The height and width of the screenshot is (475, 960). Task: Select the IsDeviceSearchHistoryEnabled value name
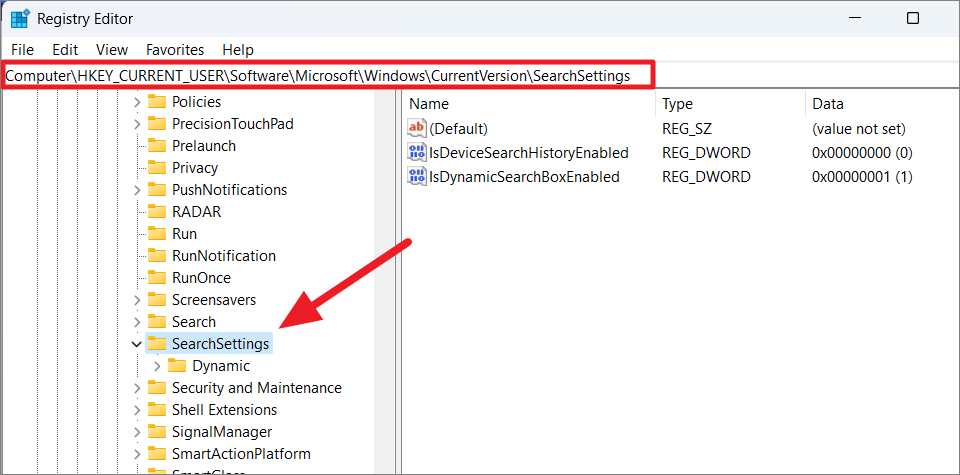coord(529,153)
